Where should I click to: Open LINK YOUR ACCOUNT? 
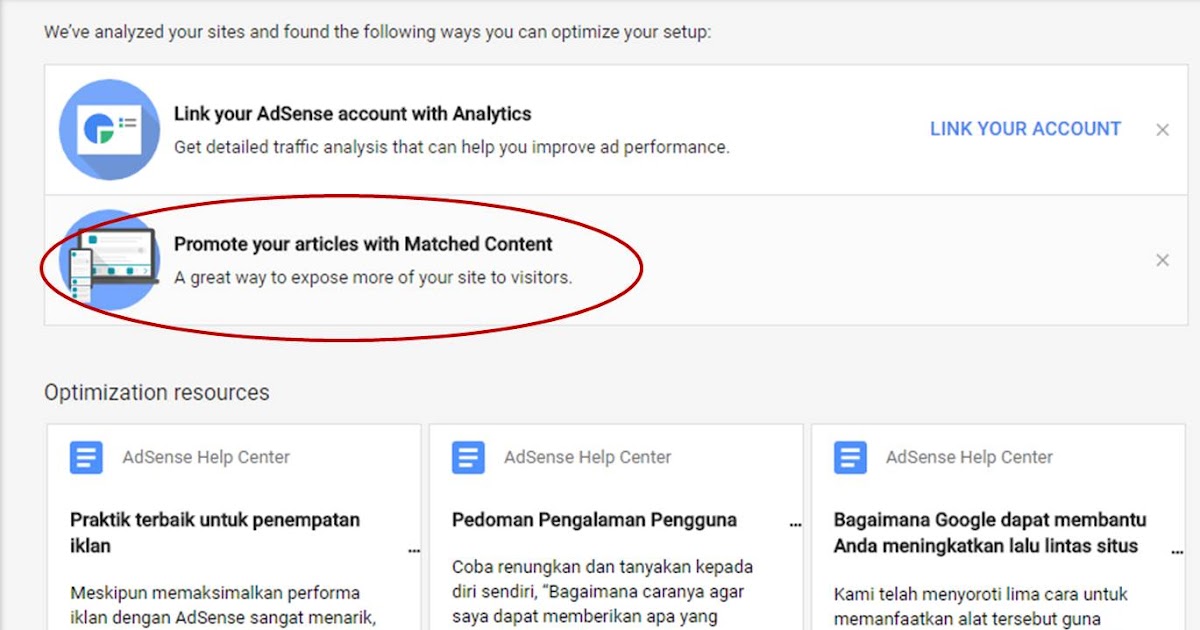(1025, 129)
